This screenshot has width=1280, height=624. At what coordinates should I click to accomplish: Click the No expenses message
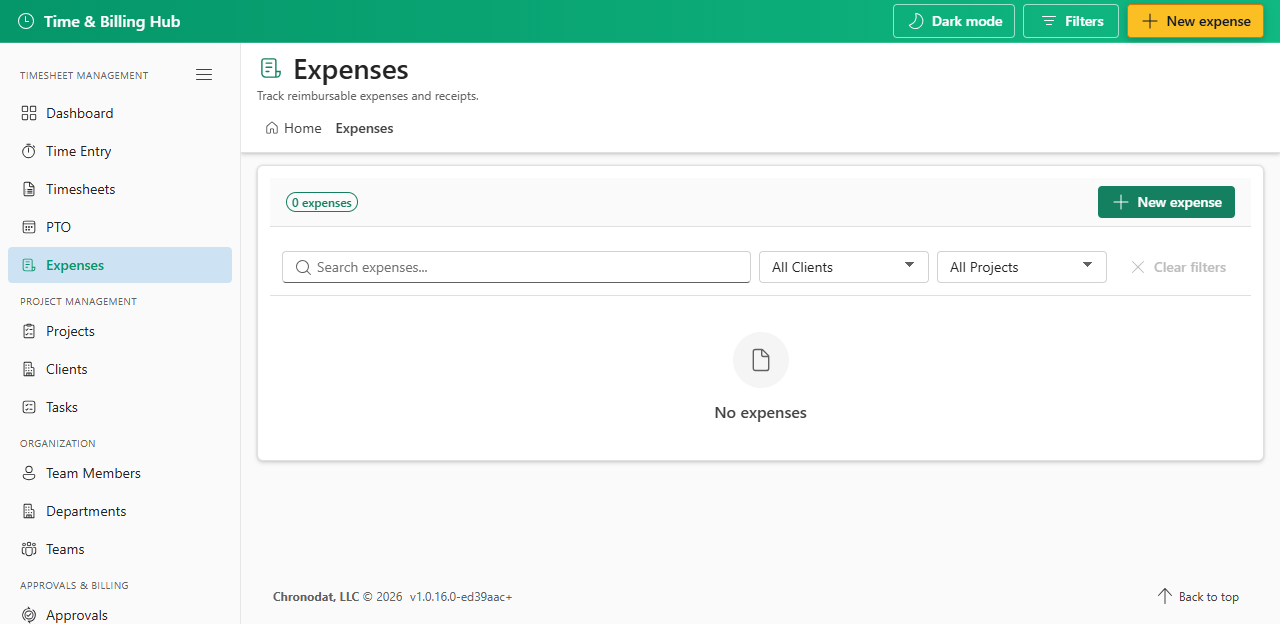click(x=760, y=412)
